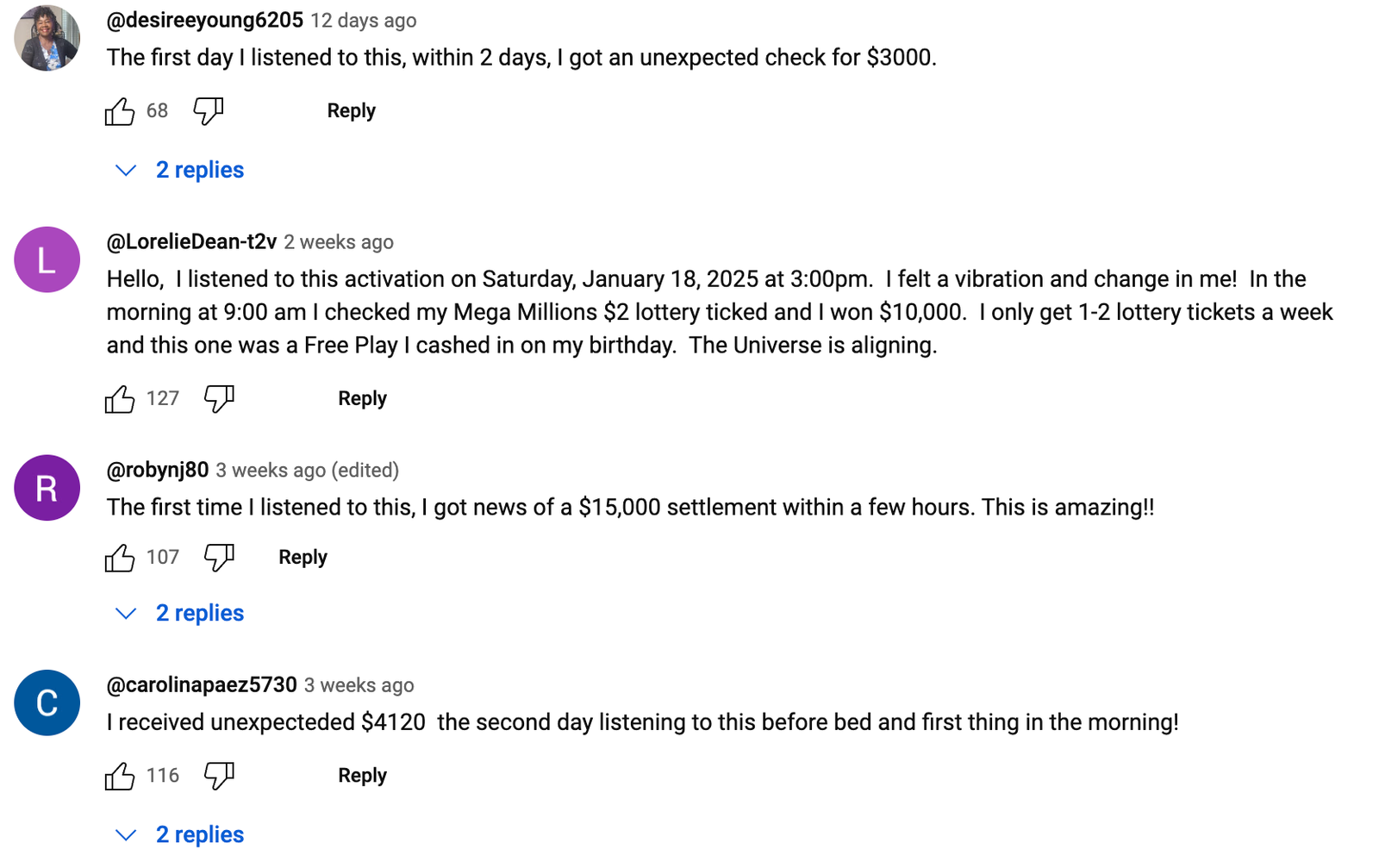1379x868 pixels.
Task: Like the $15,000 settlement comment
Action: tap(120, 558)
